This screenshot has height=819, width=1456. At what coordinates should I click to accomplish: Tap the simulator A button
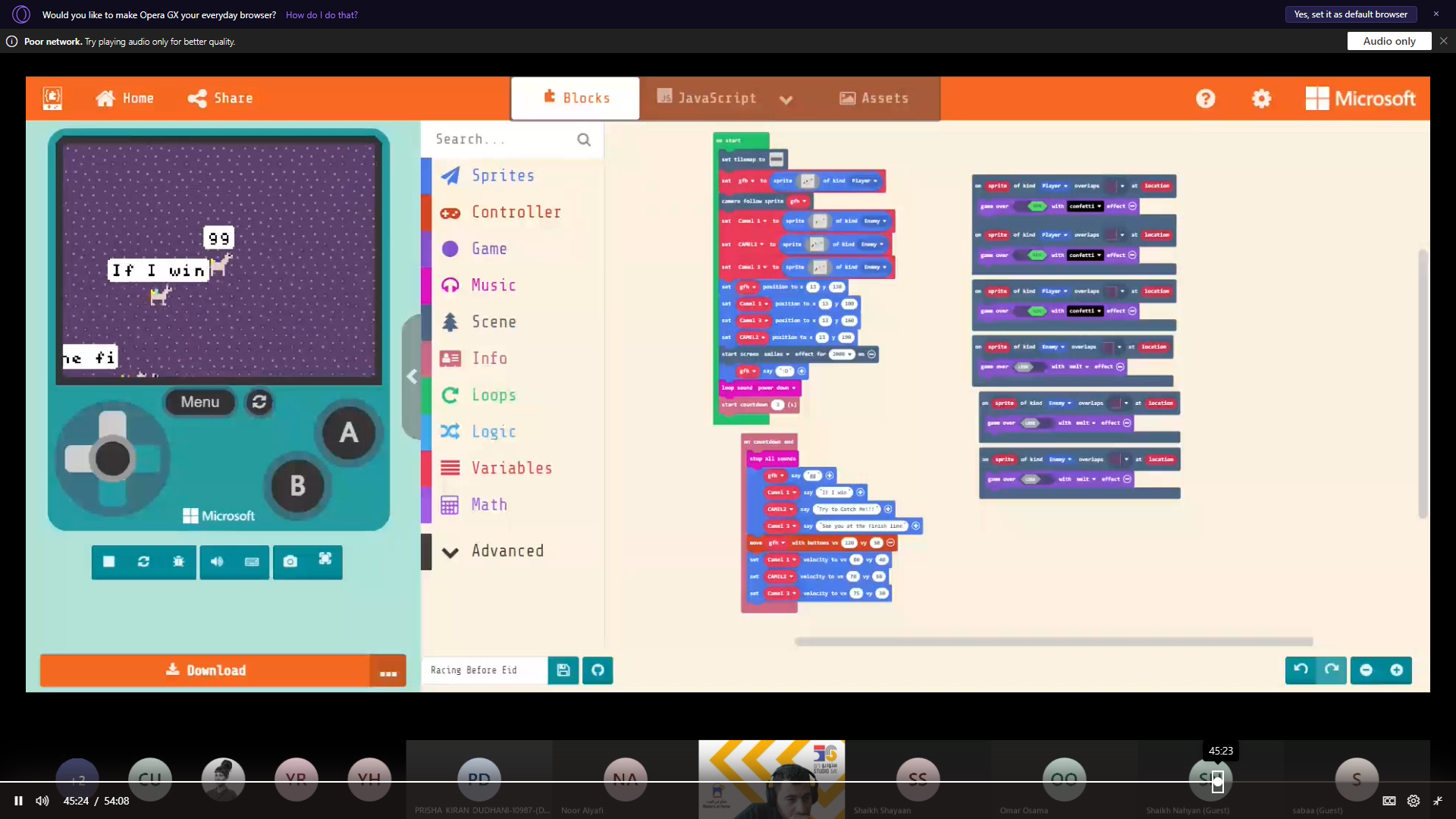point(348,433)
